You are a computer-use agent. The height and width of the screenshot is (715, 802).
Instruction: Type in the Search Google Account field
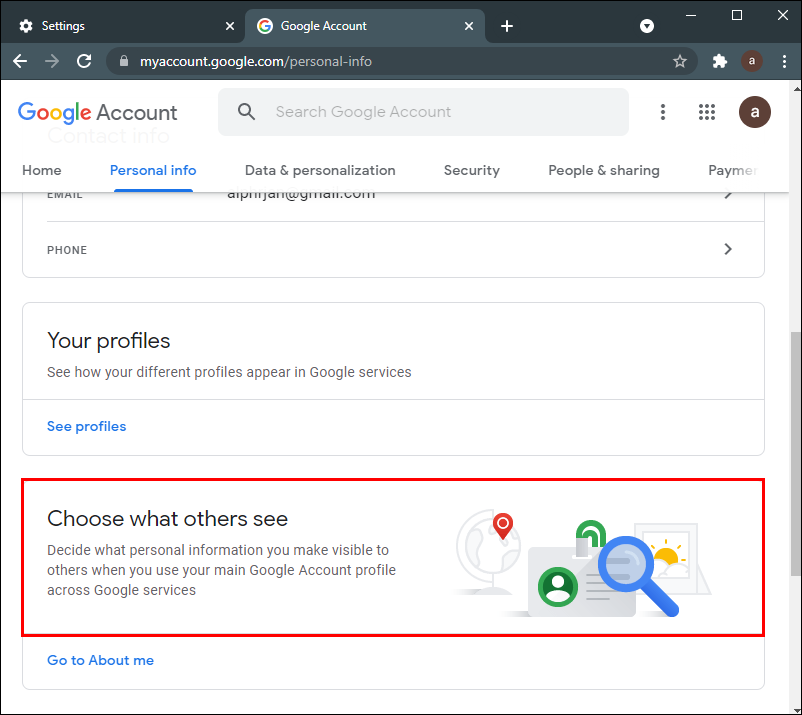[x=440, y=112]
